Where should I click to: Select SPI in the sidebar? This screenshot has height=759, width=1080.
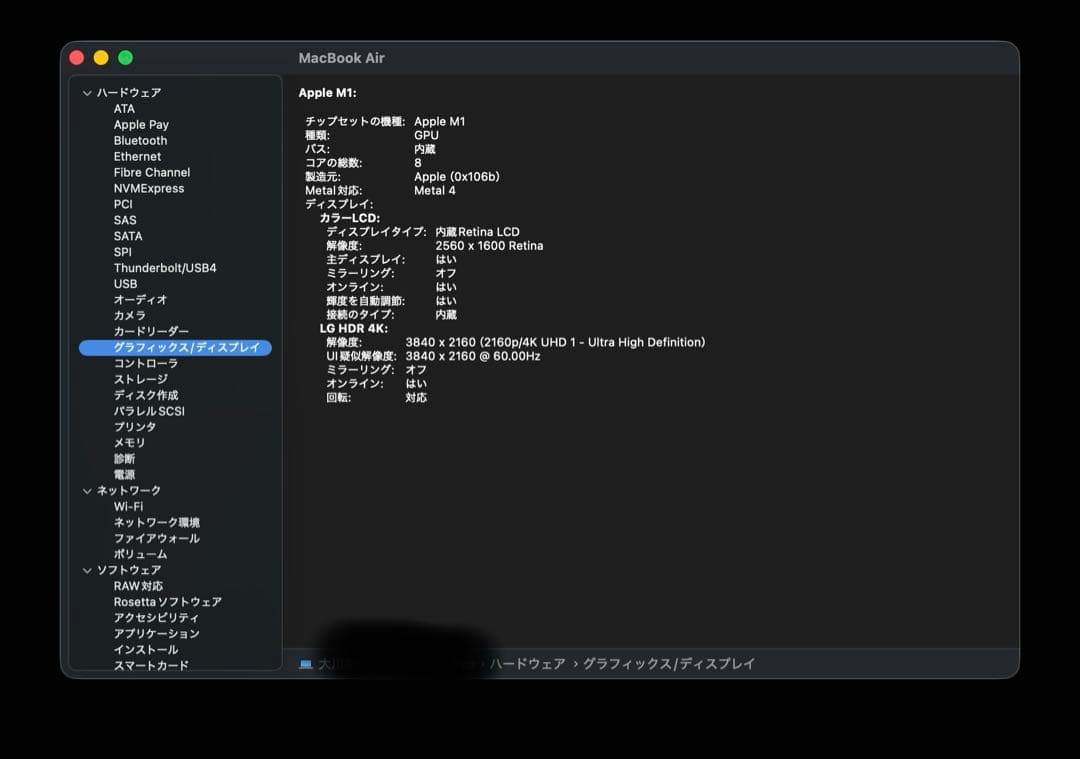(x=123, y=251)
